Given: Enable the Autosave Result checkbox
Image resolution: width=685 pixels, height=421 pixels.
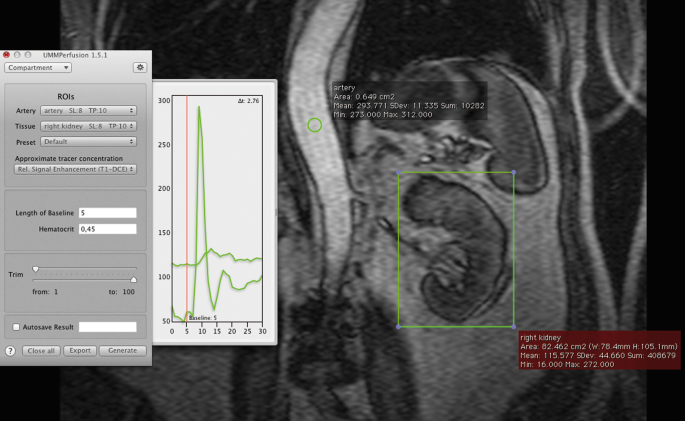Looking at the screenshot, I should [16, 327].
